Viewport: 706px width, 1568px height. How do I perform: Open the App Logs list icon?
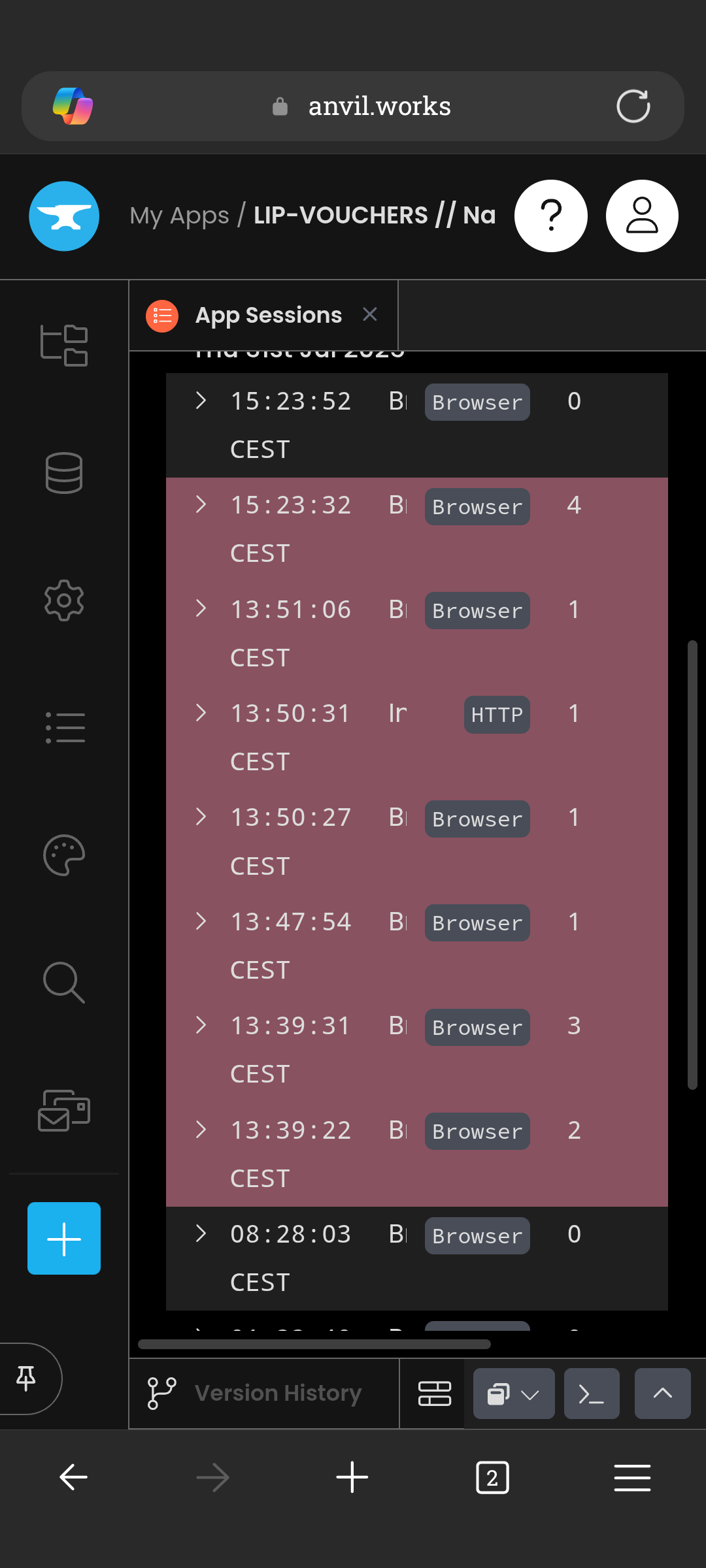coord(64,727)
